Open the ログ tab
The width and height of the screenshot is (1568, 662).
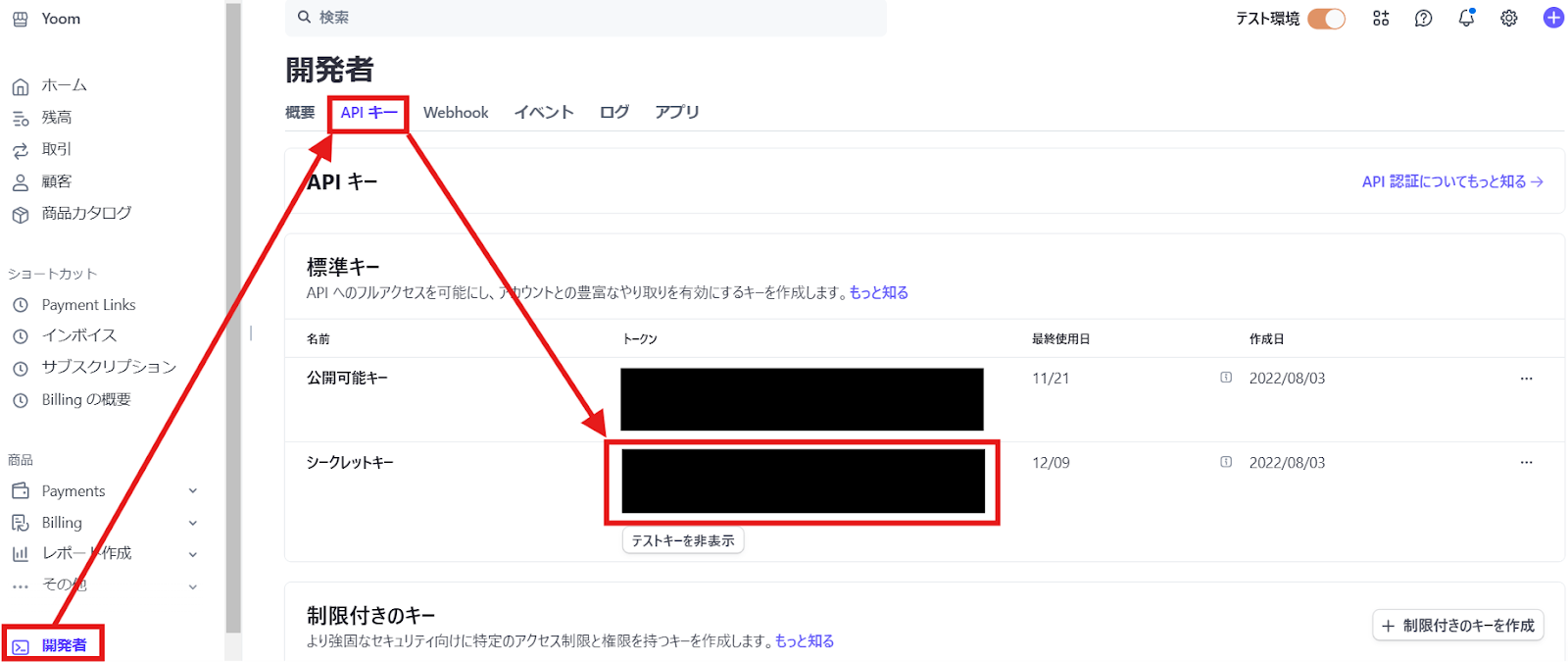pyautogui.click(x=614, y=113)
